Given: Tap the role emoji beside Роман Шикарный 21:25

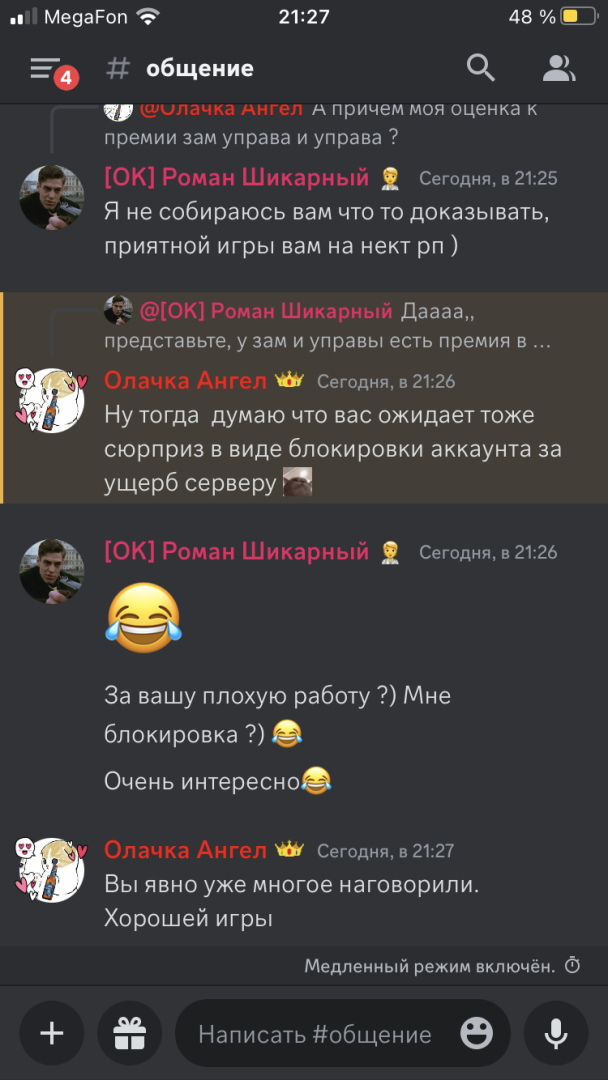Looking at the screenshot, I should tap(390, 179).
